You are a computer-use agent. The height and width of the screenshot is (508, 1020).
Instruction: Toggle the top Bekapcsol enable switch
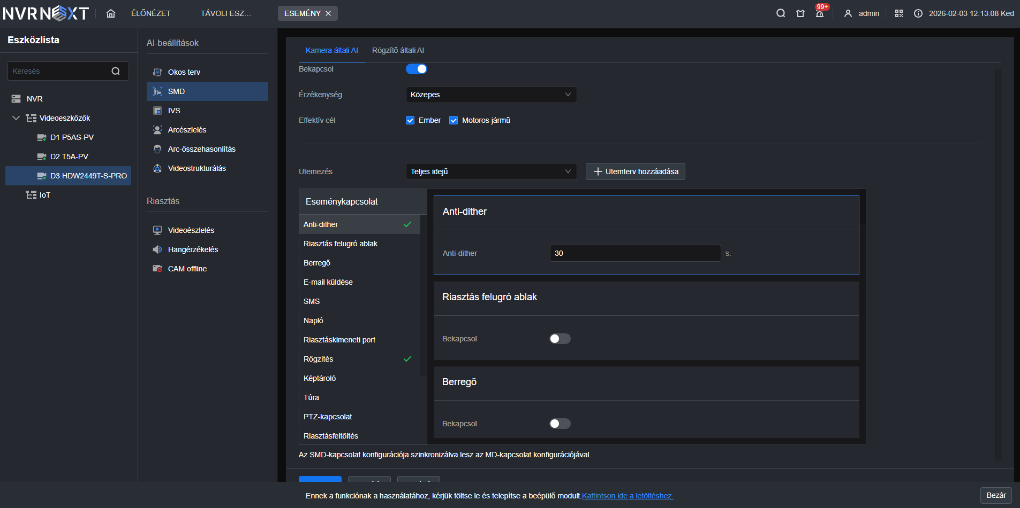pyautogui.click(x=416, y=69)
